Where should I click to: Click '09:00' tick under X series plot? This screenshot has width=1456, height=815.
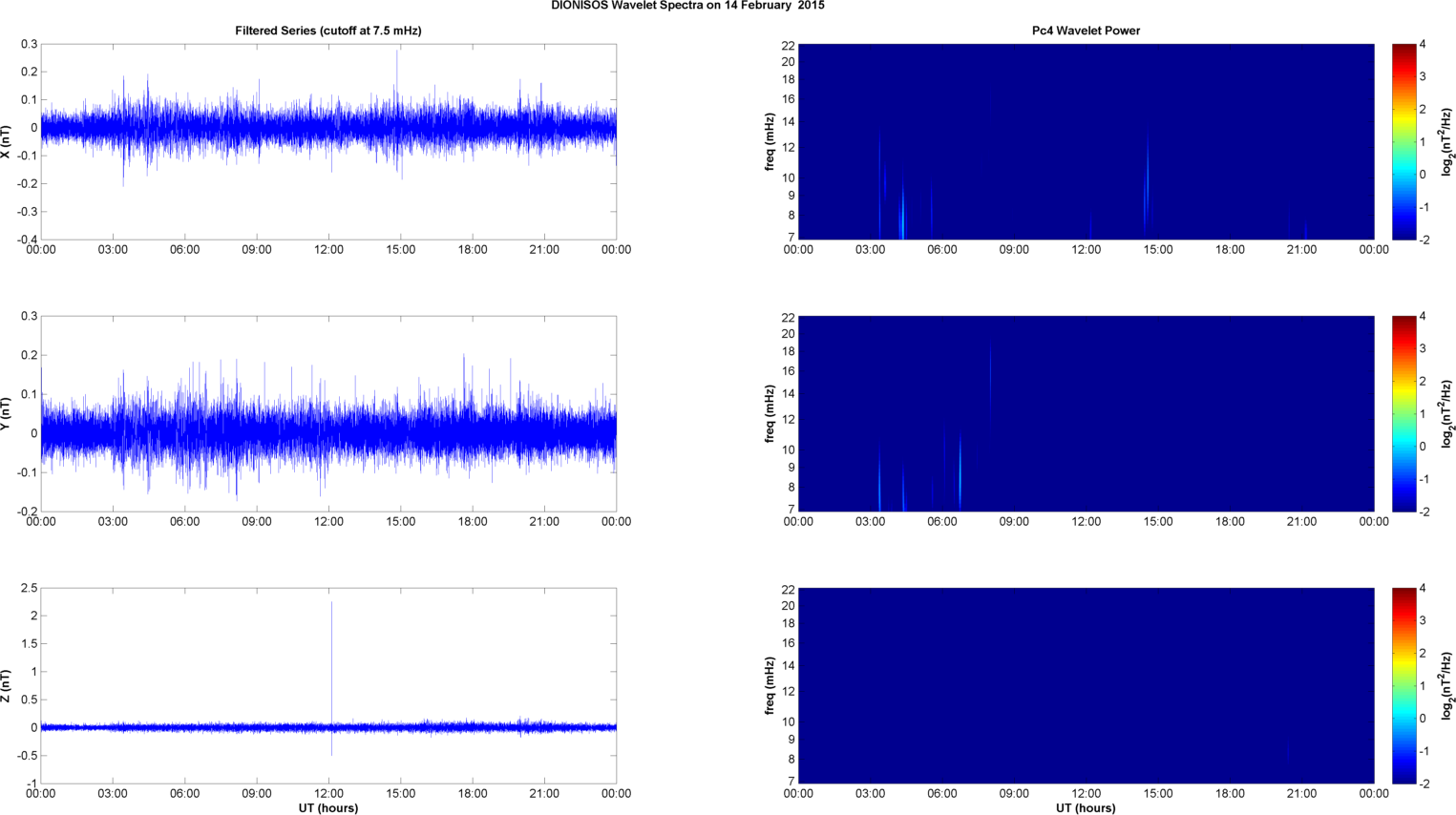[x=257, y=250]
